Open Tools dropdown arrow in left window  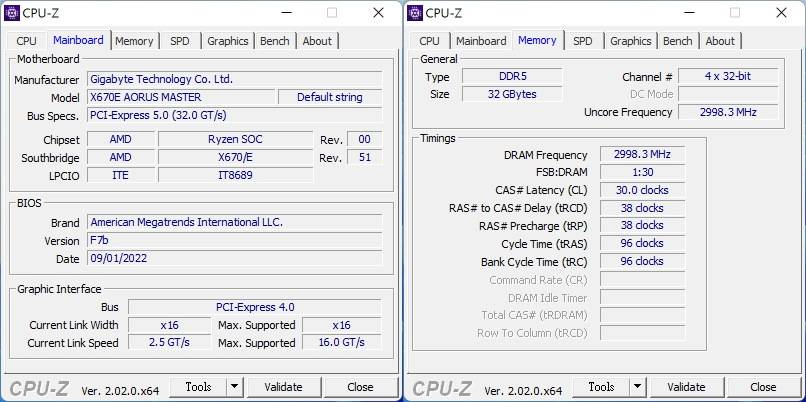pyautogui.click(x=233, y=387)
